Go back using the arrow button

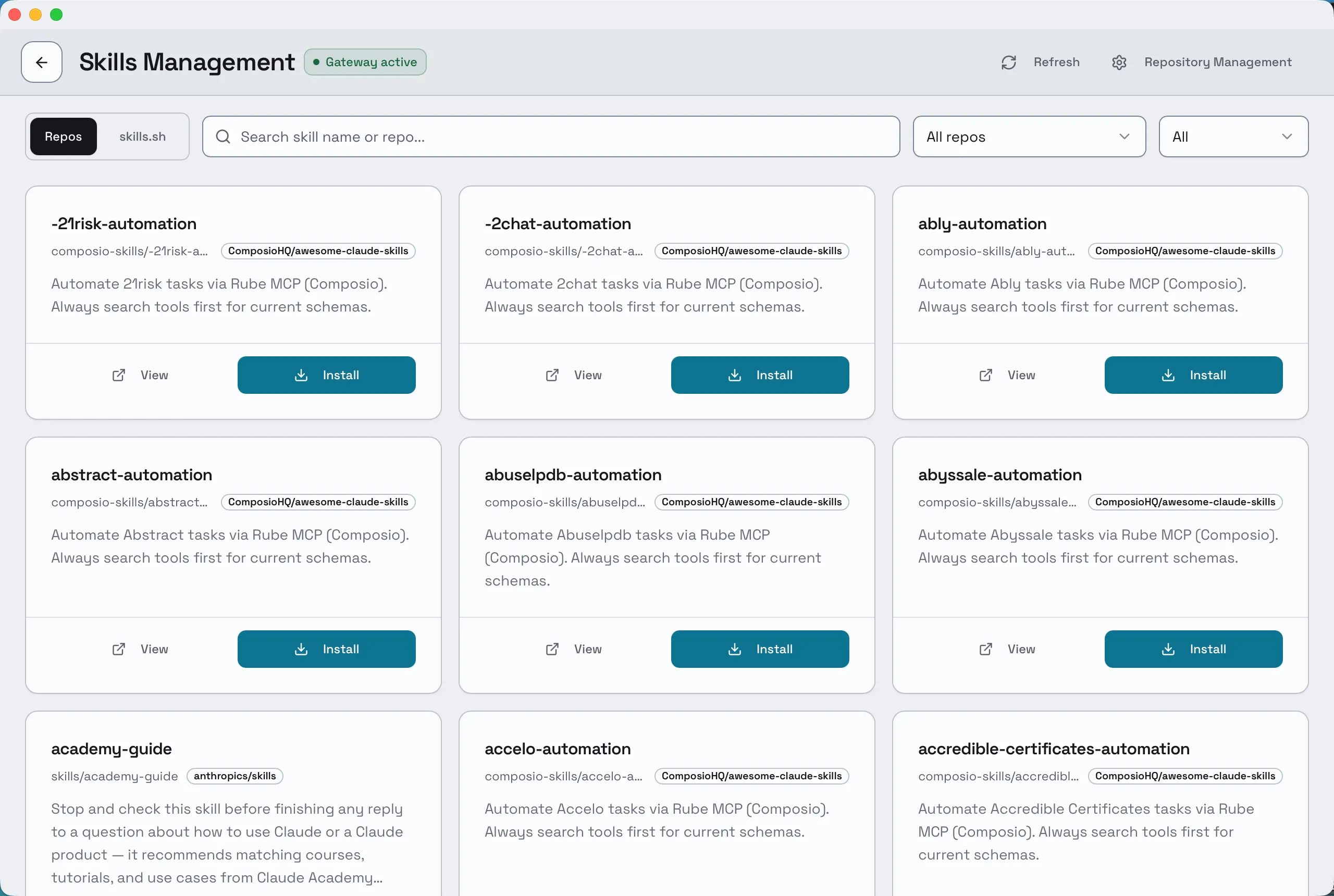pyautogui.click(x=42, y=61)
